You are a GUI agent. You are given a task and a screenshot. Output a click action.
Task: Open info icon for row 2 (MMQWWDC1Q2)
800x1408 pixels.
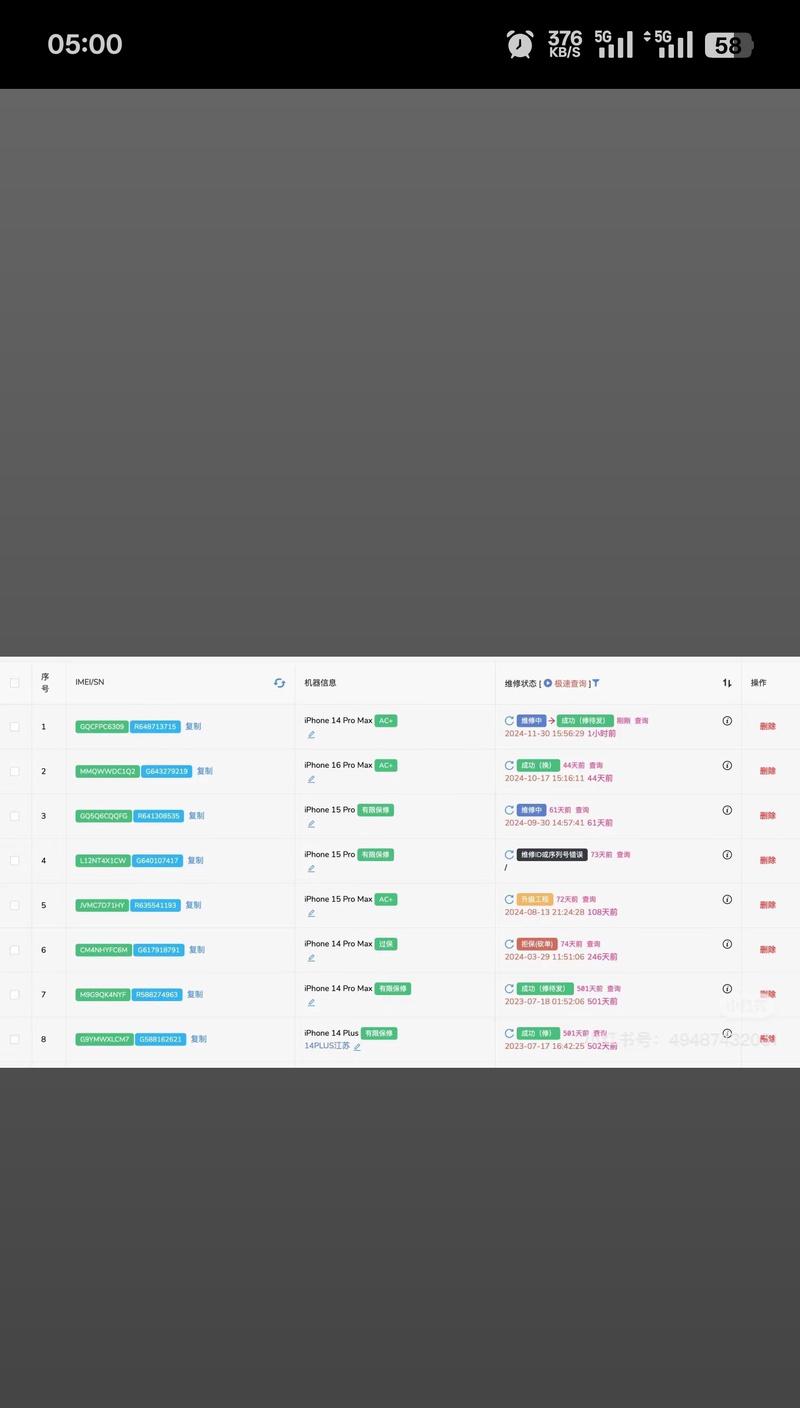click(x=727, y=766)
